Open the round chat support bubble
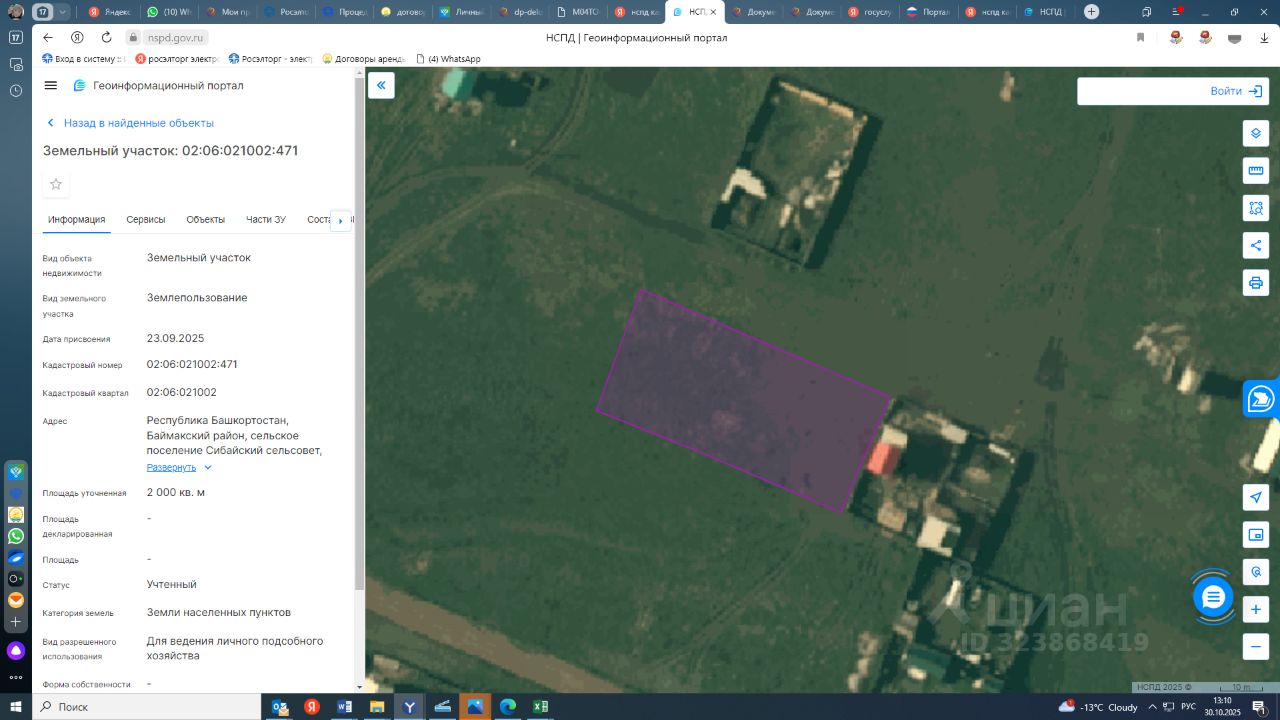1280x720 pixels. [x=1213, y=597]
